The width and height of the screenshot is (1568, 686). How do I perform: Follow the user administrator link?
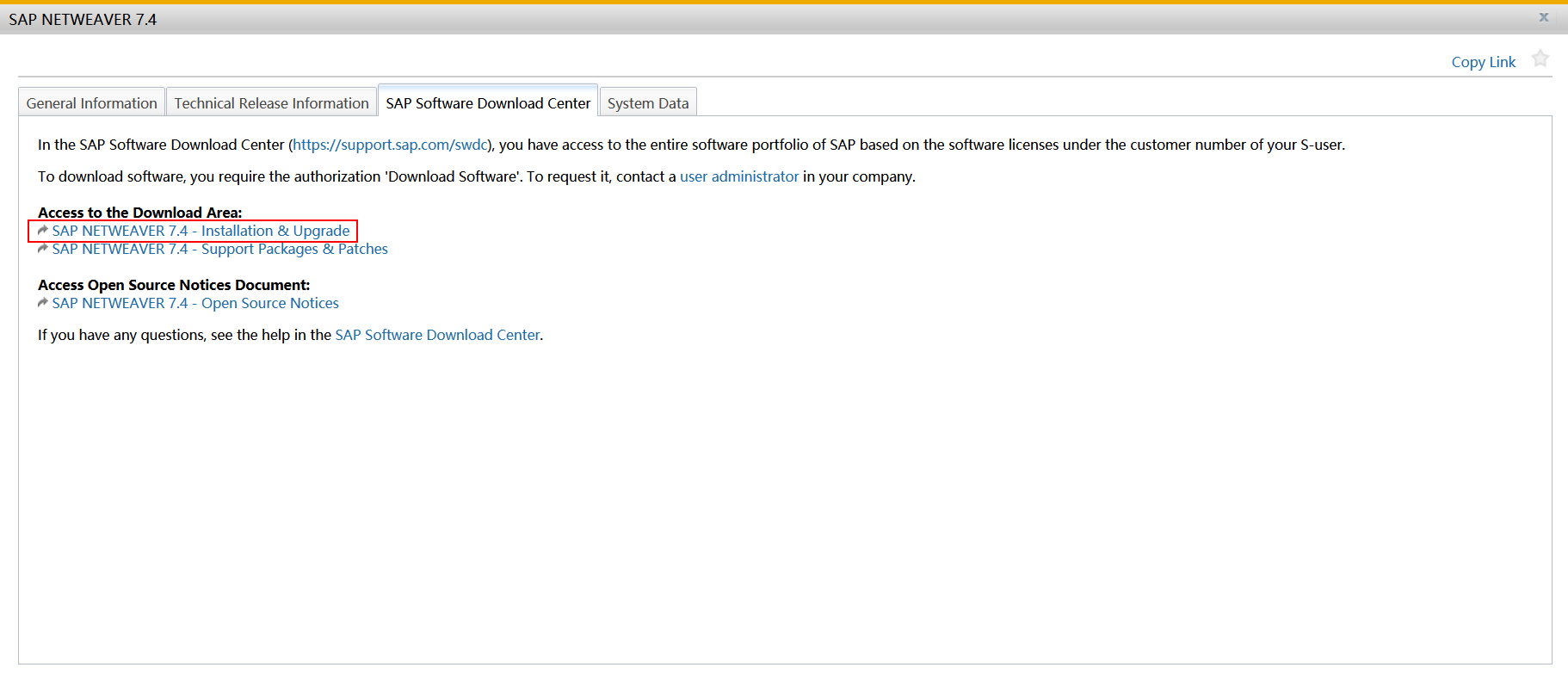click(739, 176)
